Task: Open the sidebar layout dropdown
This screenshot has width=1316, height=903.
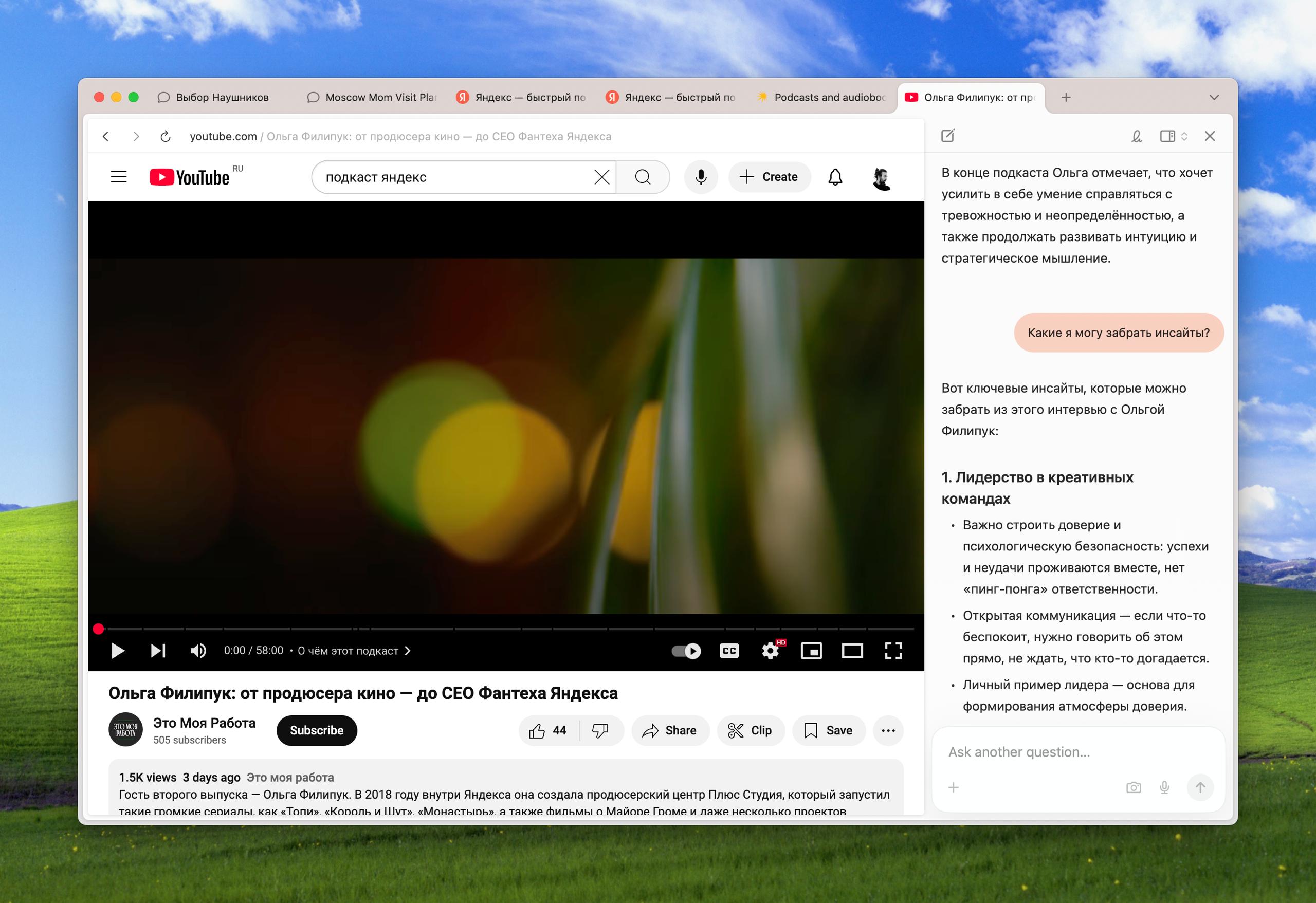Action: pos(1173,136)
